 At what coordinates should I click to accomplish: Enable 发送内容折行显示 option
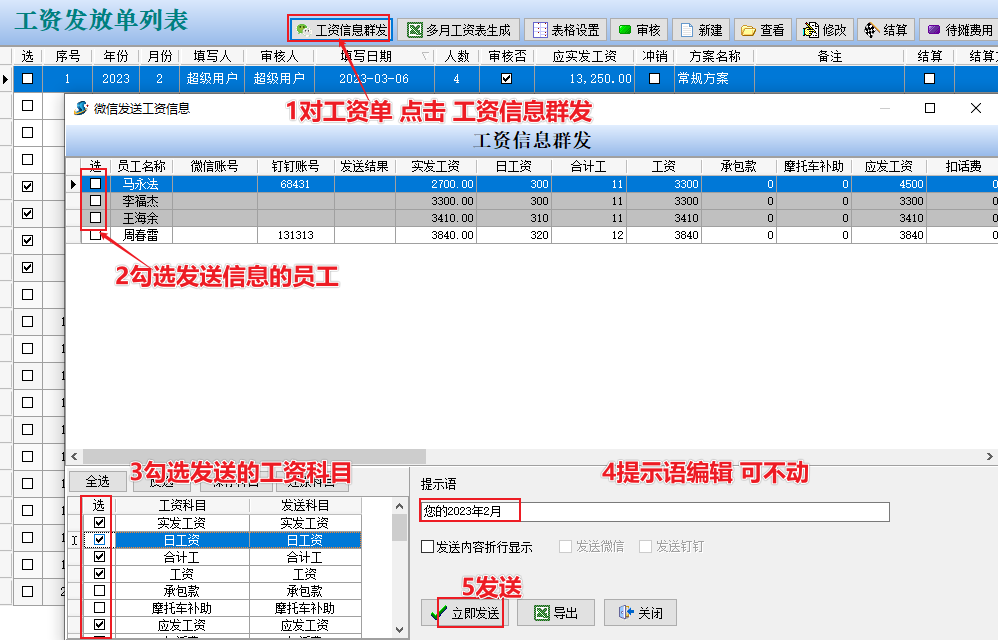[x=428, y=547]
